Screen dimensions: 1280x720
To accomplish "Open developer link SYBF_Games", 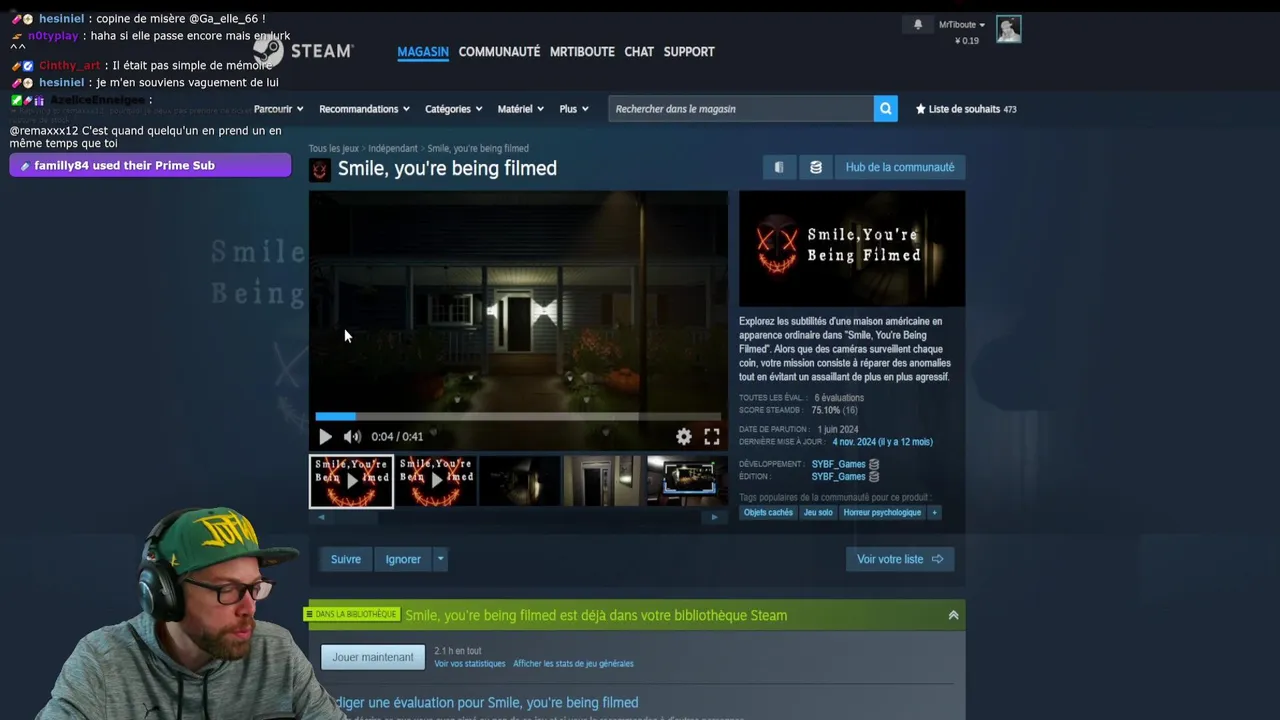I will 838,464.
